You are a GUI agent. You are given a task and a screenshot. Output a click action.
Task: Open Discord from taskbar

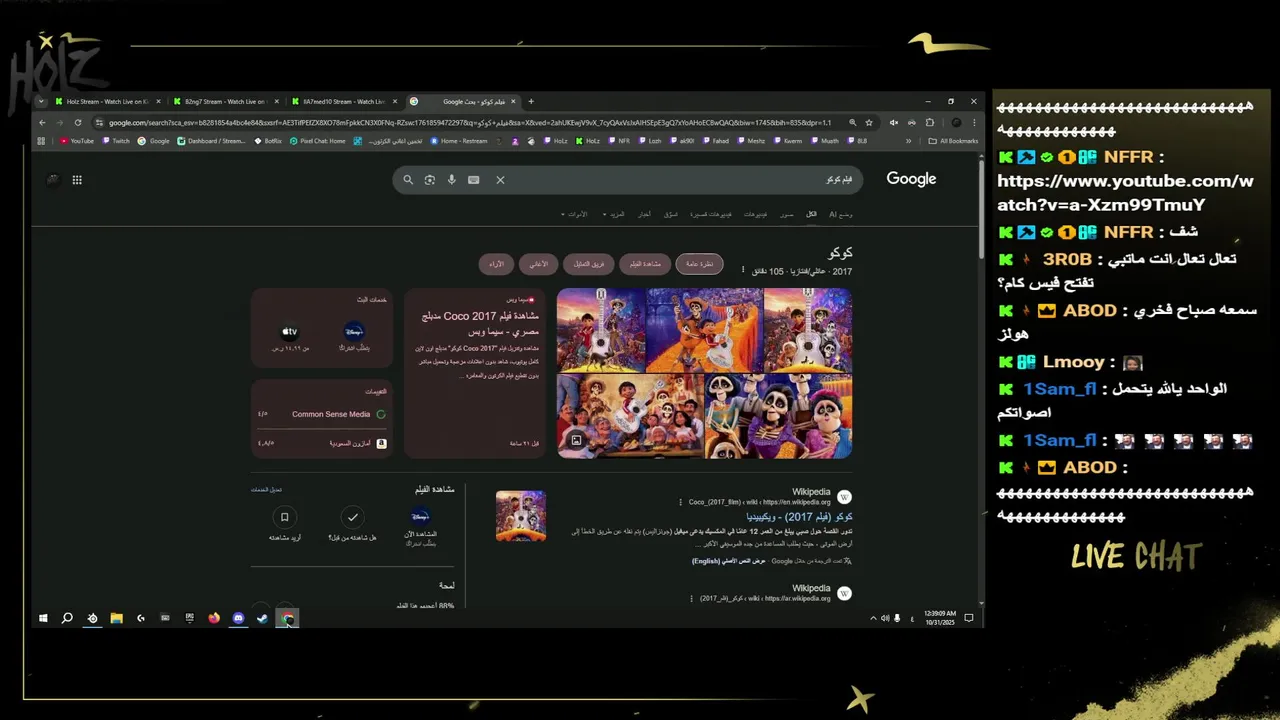point(238,619)
